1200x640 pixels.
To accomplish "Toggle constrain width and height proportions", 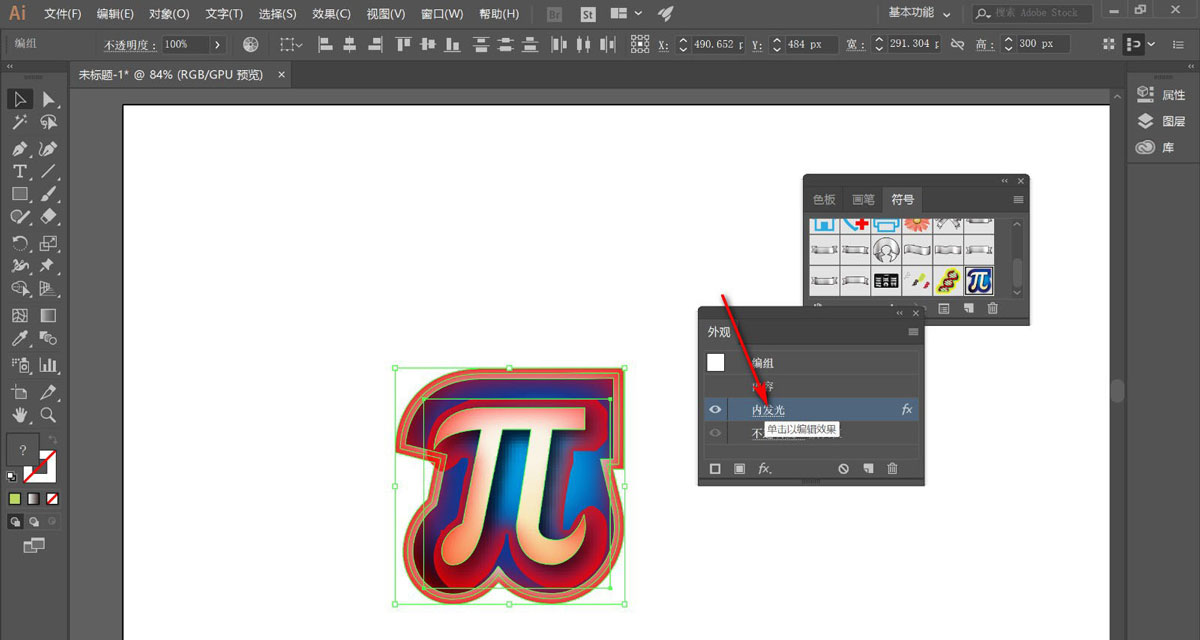I will [x=957, y=44].
